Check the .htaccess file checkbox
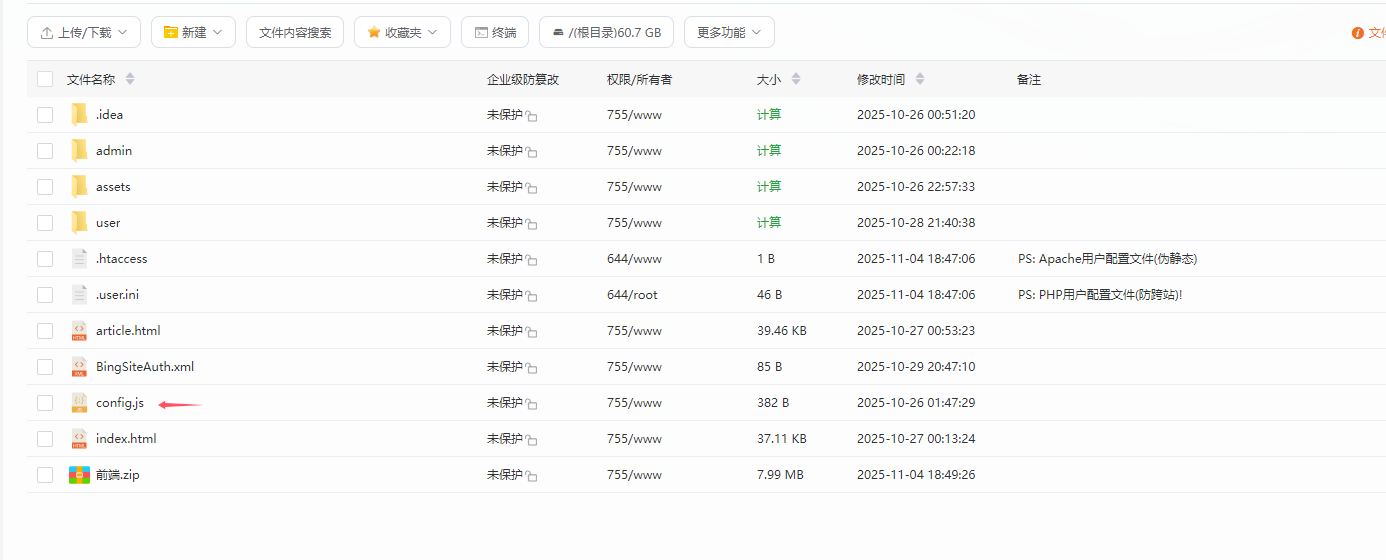1386x560 pixels. tap(45, 259)
